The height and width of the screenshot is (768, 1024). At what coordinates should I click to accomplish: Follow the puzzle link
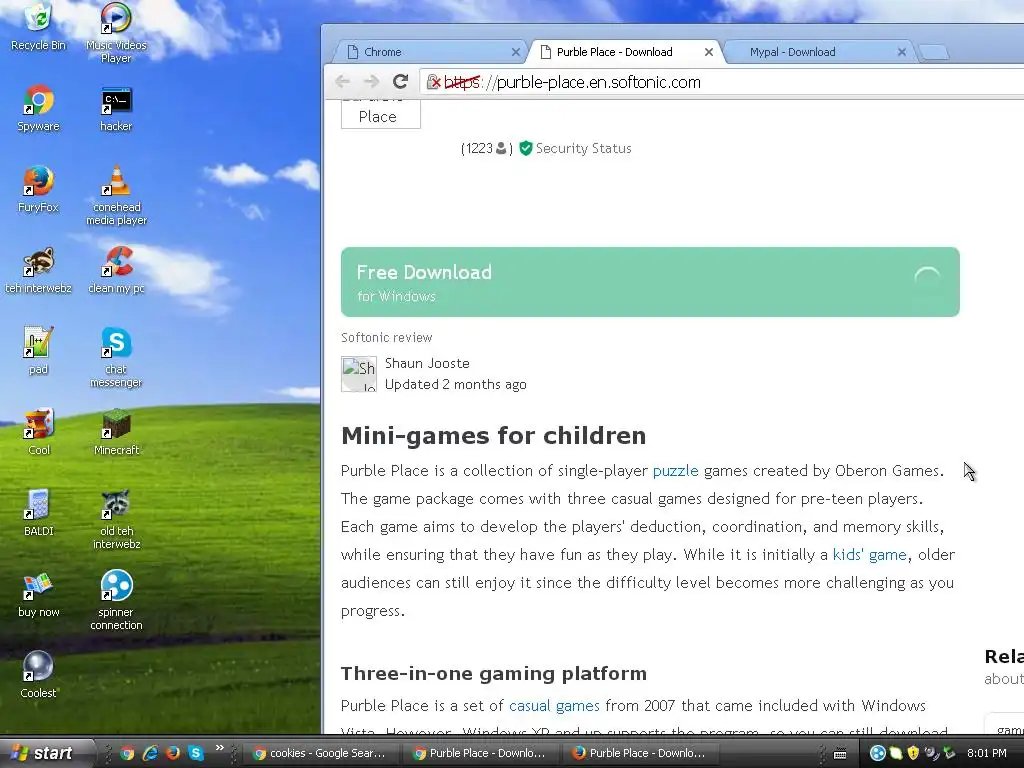pyautogui.click(x=675, y=471)
